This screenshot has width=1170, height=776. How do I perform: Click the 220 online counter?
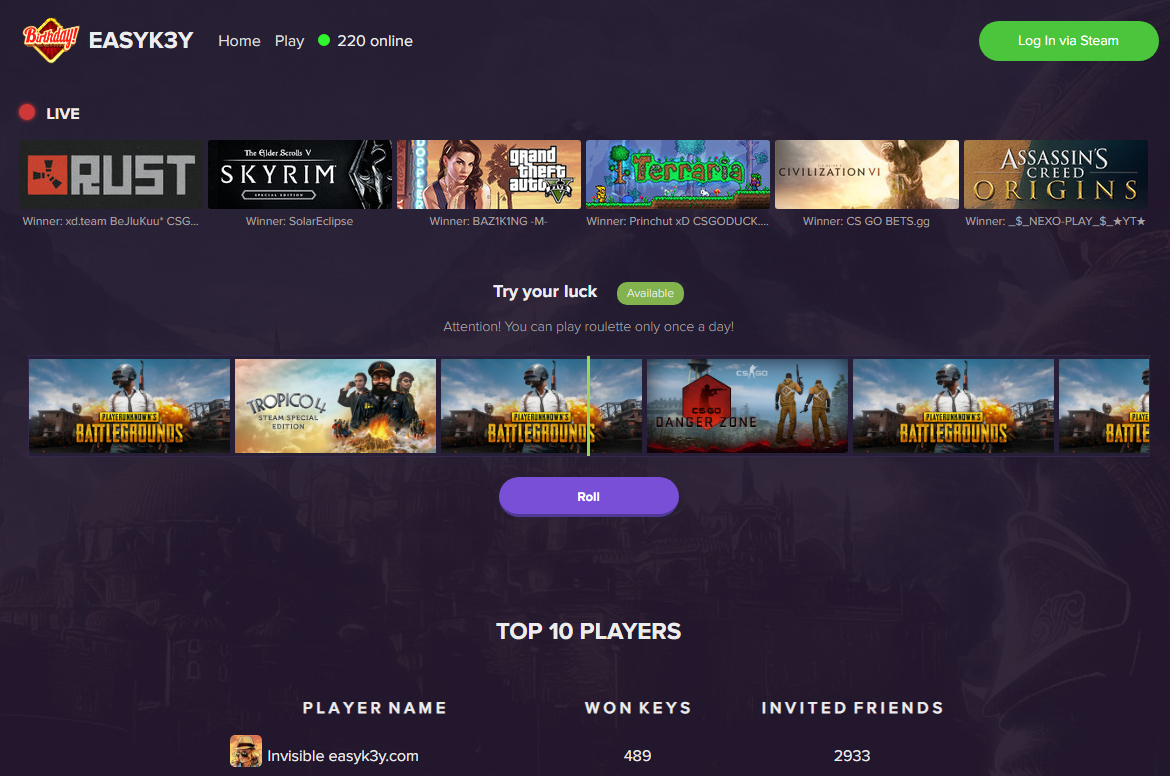click(x=375, y=41)
